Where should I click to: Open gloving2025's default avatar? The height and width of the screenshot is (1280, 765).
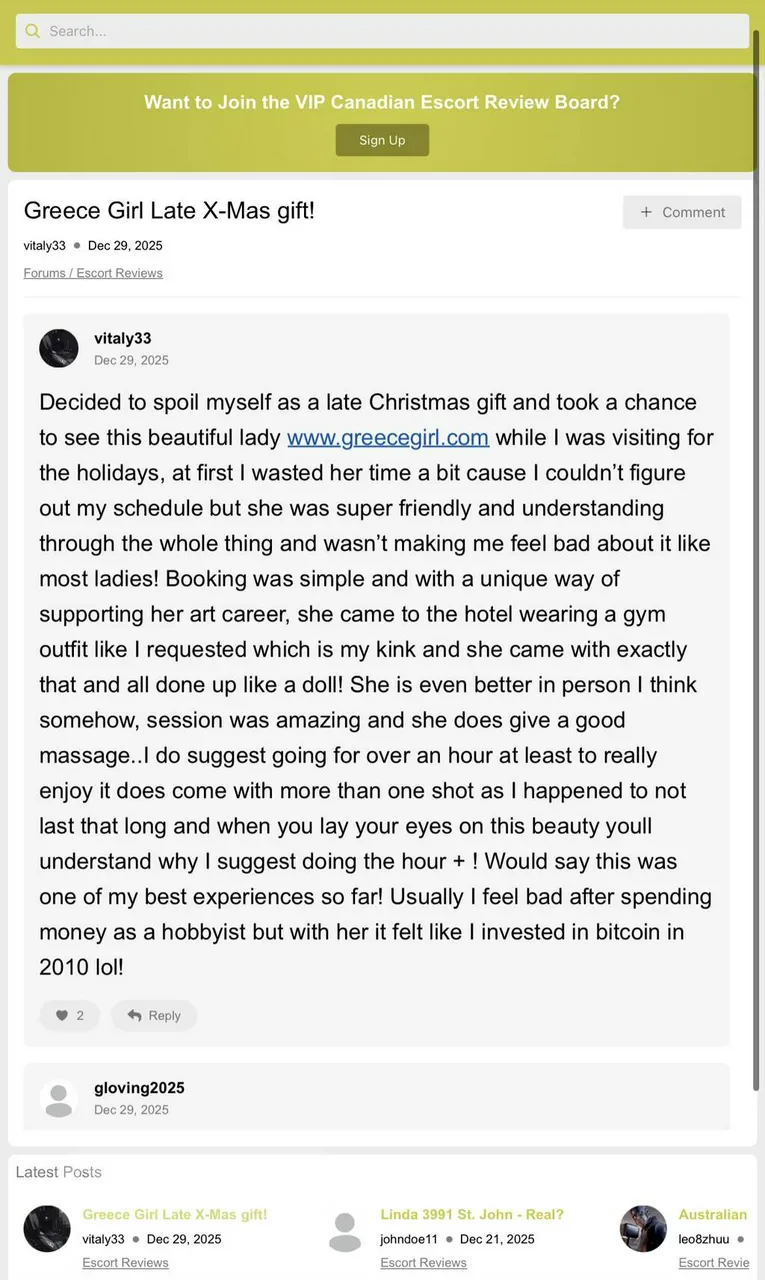[59, 1098]
